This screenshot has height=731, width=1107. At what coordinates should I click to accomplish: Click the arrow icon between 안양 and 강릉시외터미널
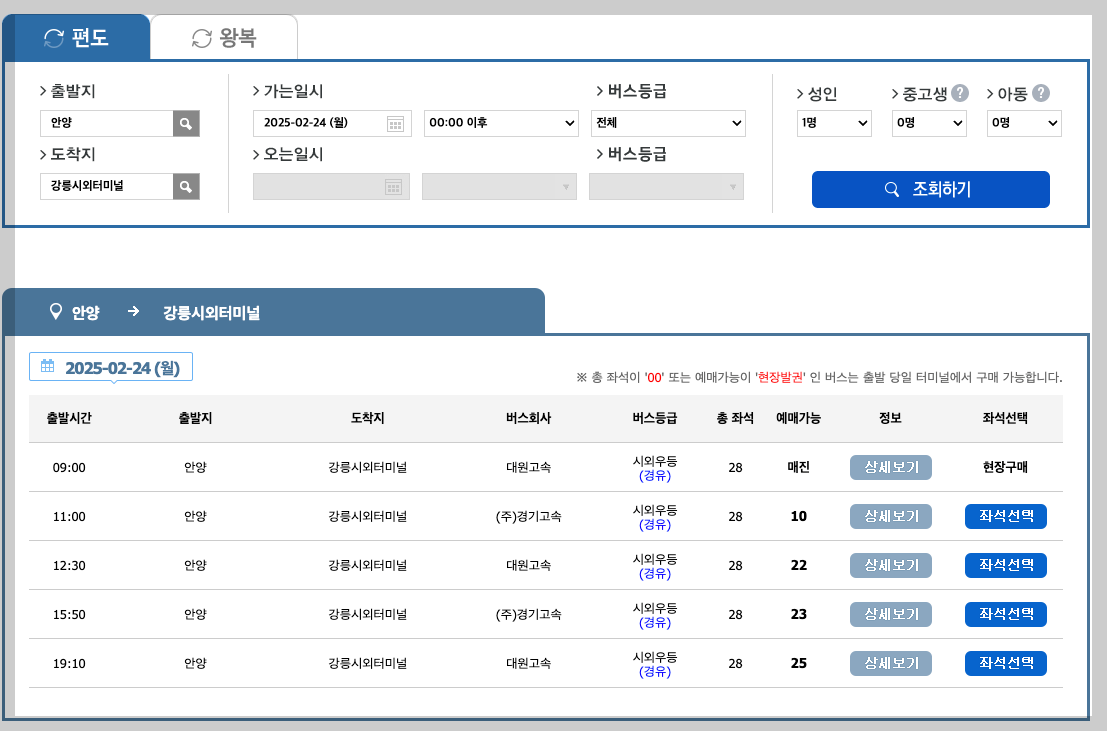coord(133,312)
